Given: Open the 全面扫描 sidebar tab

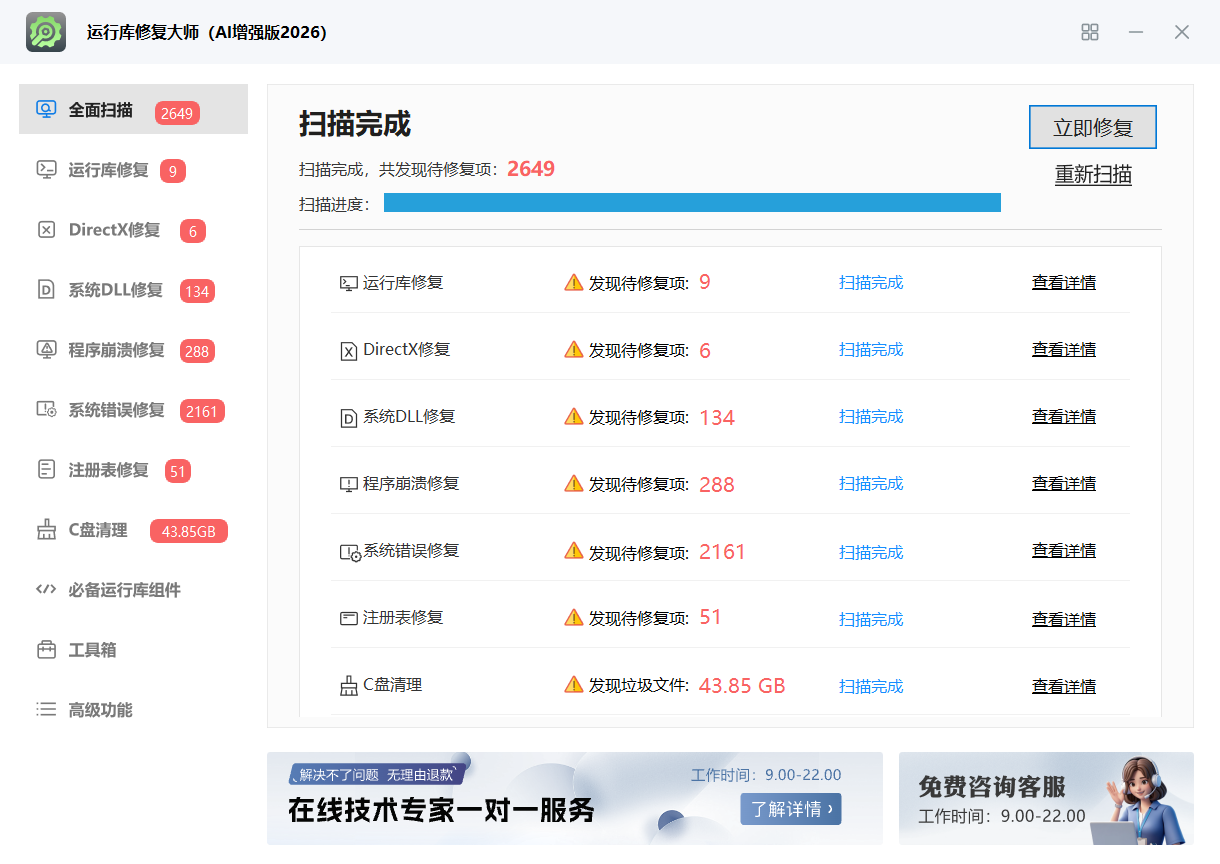Looking at the screenshot, I should [x=133, y=109].
